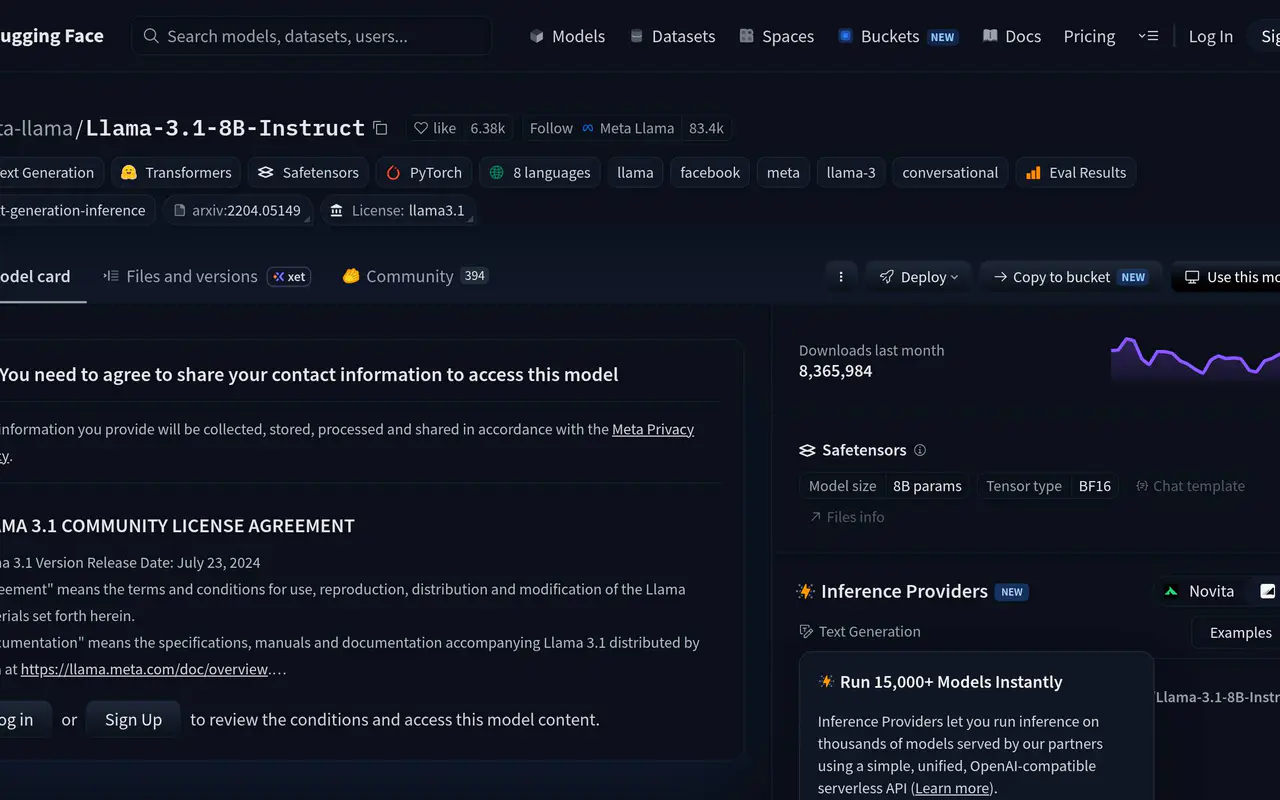Click the xet badge

[289, 277]
